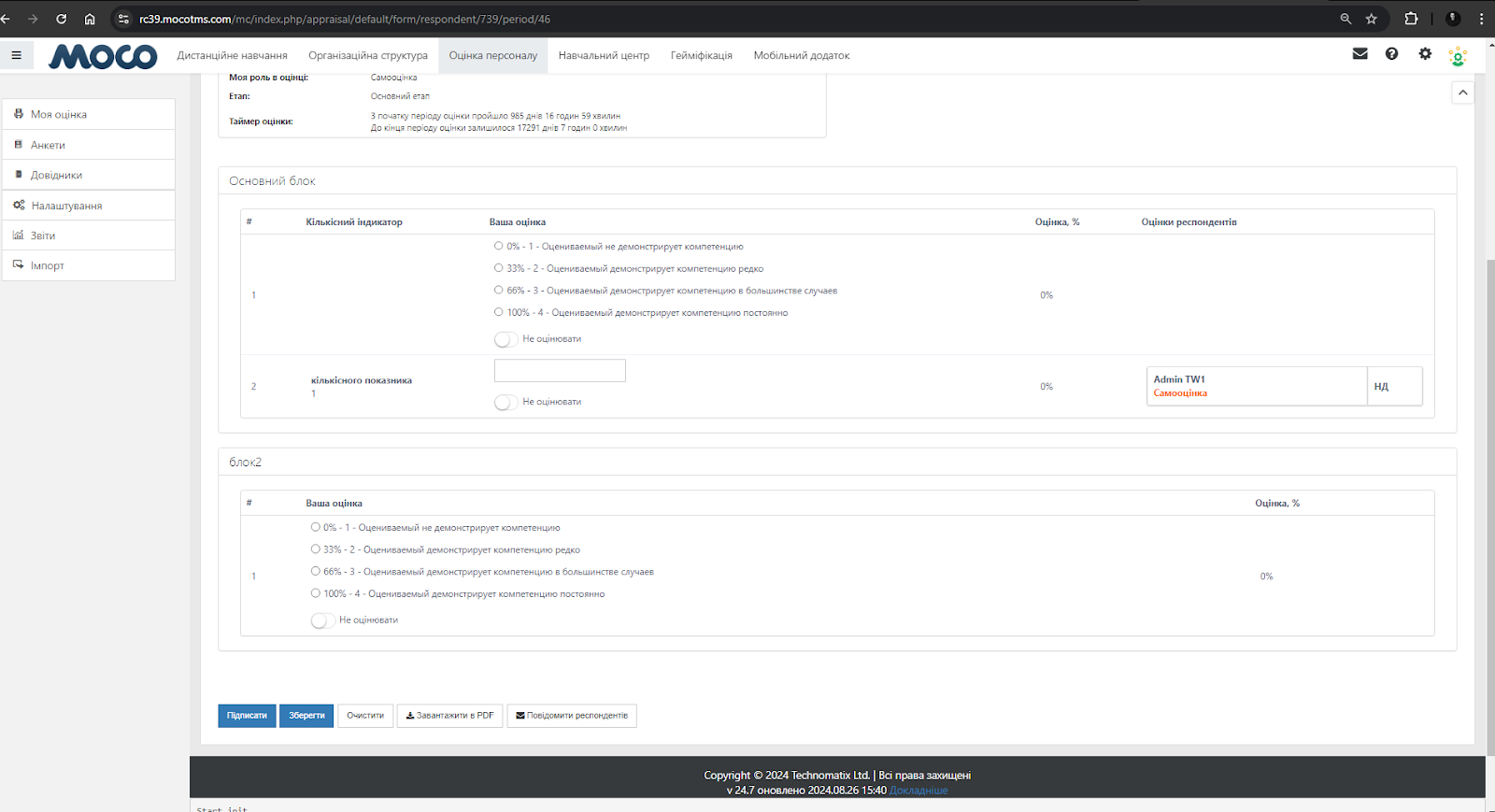Image resolution: width=1495 pixels, height=812 pixels.
Task: Click the Самооцінка label under Admin TW1
Action: tap(1180, 393)
